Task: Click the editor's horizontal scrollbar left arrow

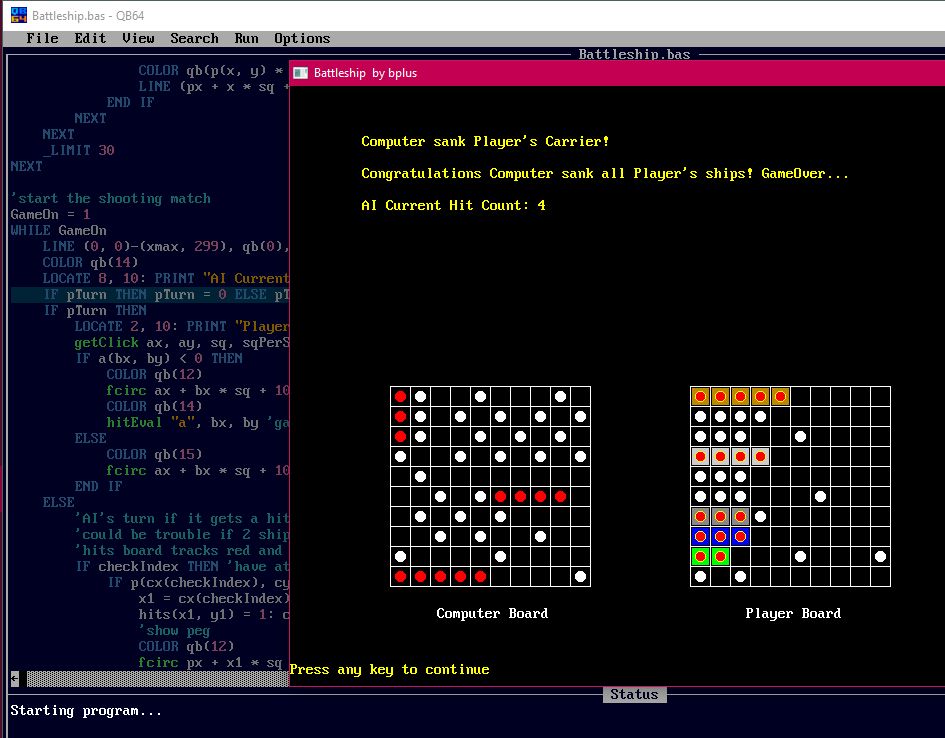Action: 14,678
